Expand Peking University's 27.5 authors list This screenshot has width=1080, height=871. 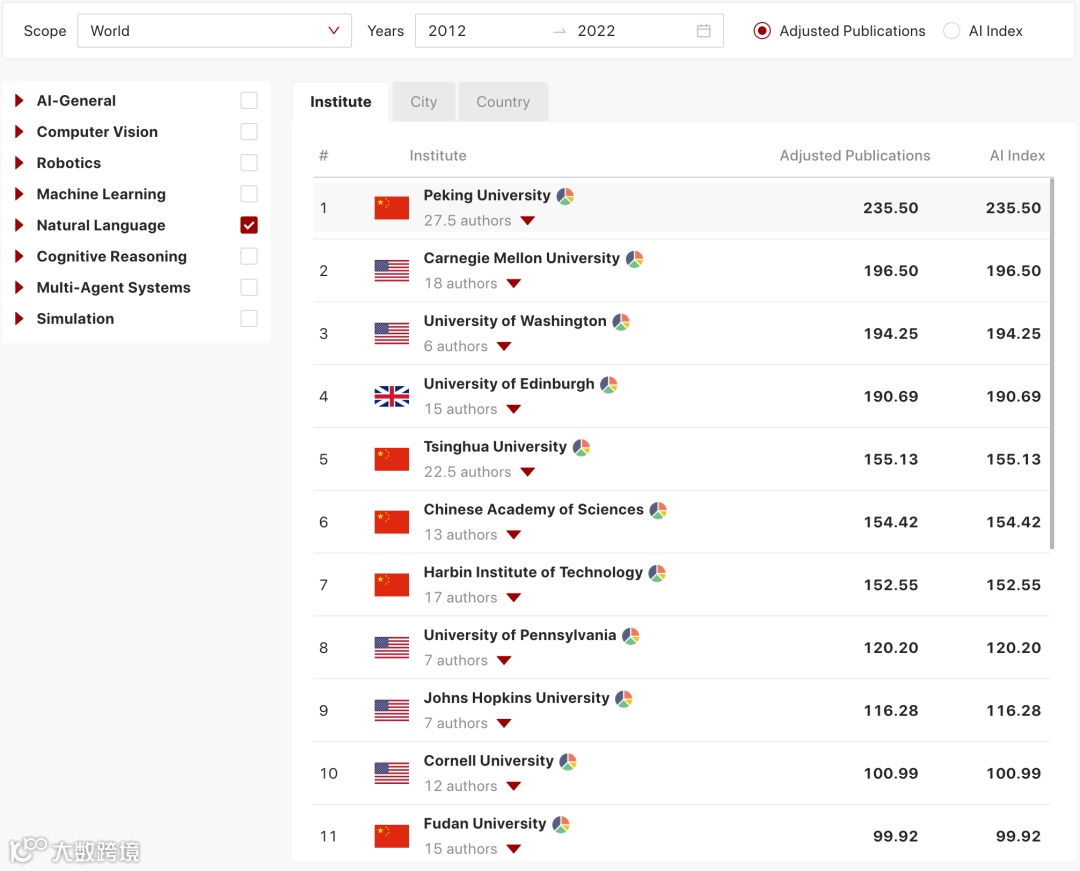[528, 221]
